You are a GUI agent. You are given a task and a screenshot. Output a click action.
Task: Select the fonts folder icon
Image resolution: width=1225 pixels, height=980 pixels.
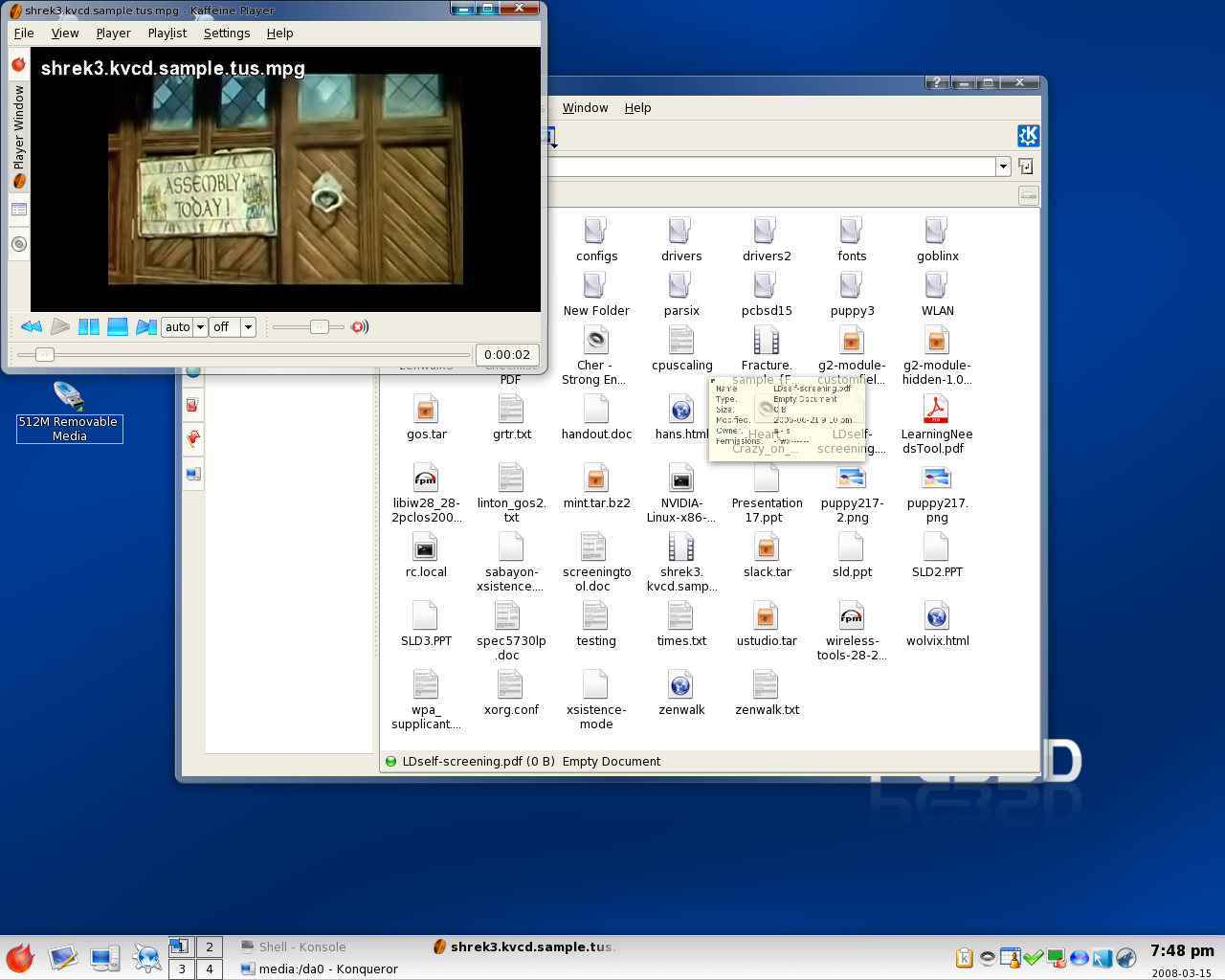(851, 231)
